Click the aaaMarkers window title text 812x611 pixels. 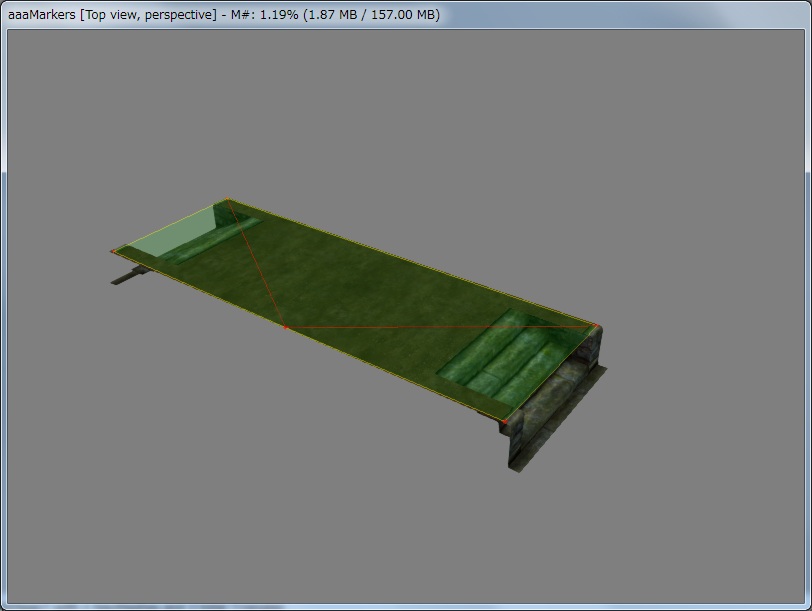pyautogui.click(x=224, y=14)
